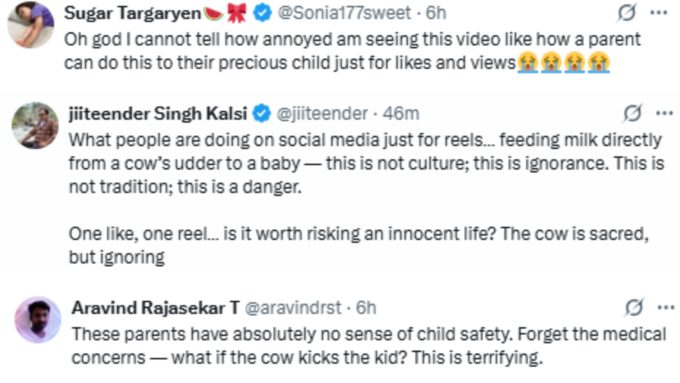The image size is (680, 383).
Task: Open Sugar Targaryen's profile picture
Action: point(31,25)
